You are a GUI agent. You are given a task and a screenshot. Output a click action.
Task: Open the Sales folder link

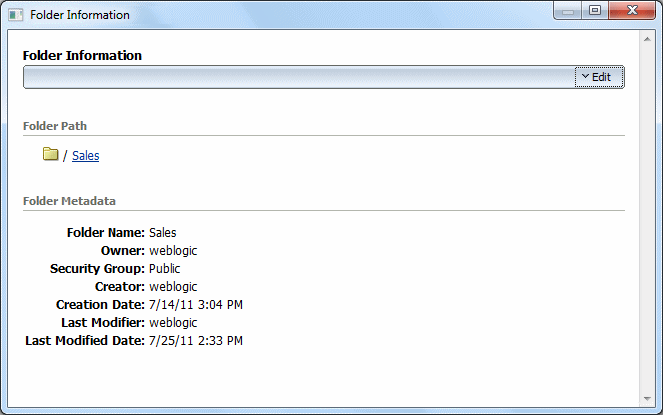pyautogui.click(x=85, y=156)
